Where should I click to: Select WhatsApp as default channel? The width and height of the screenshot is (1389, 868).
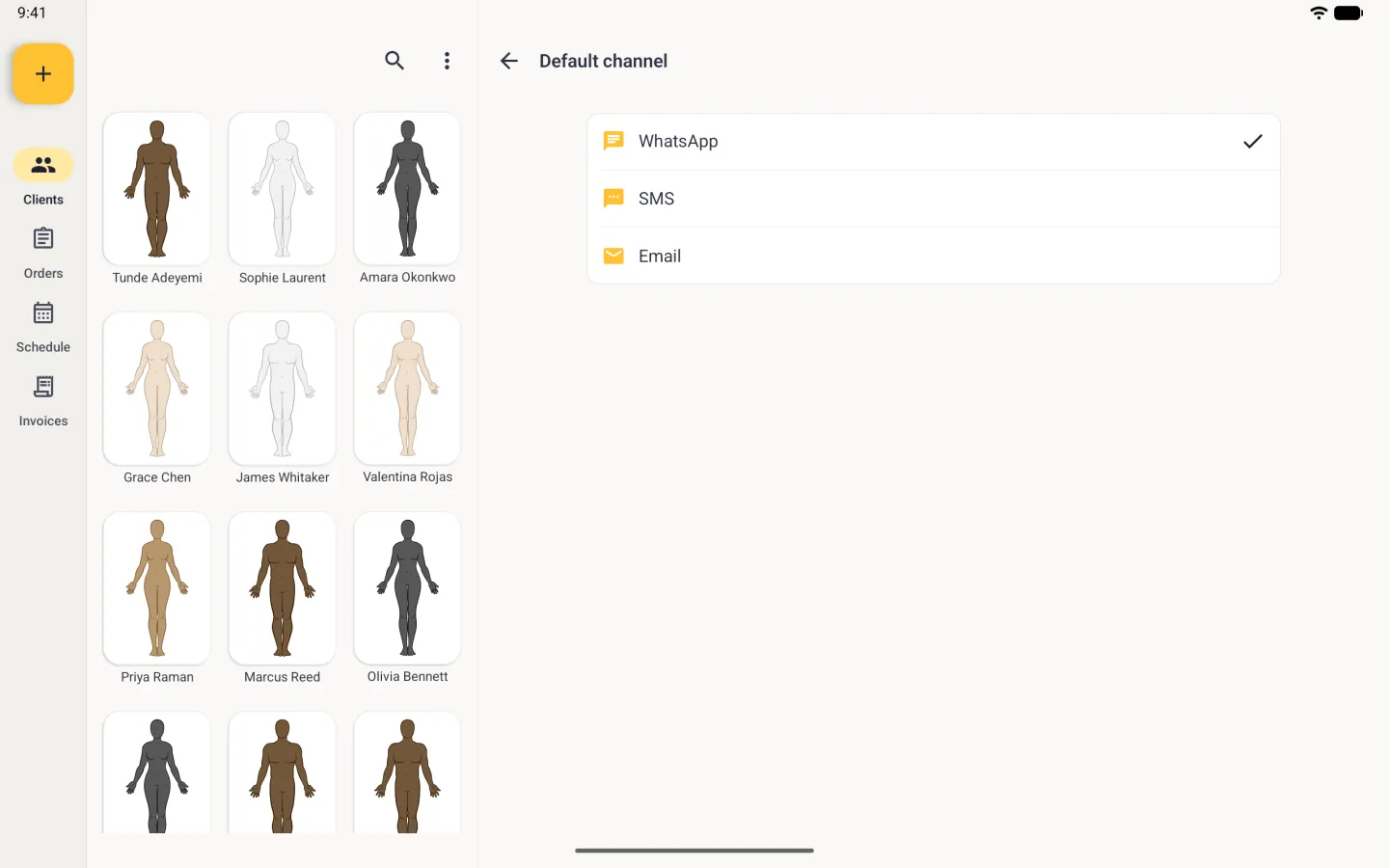coord(934,142)
